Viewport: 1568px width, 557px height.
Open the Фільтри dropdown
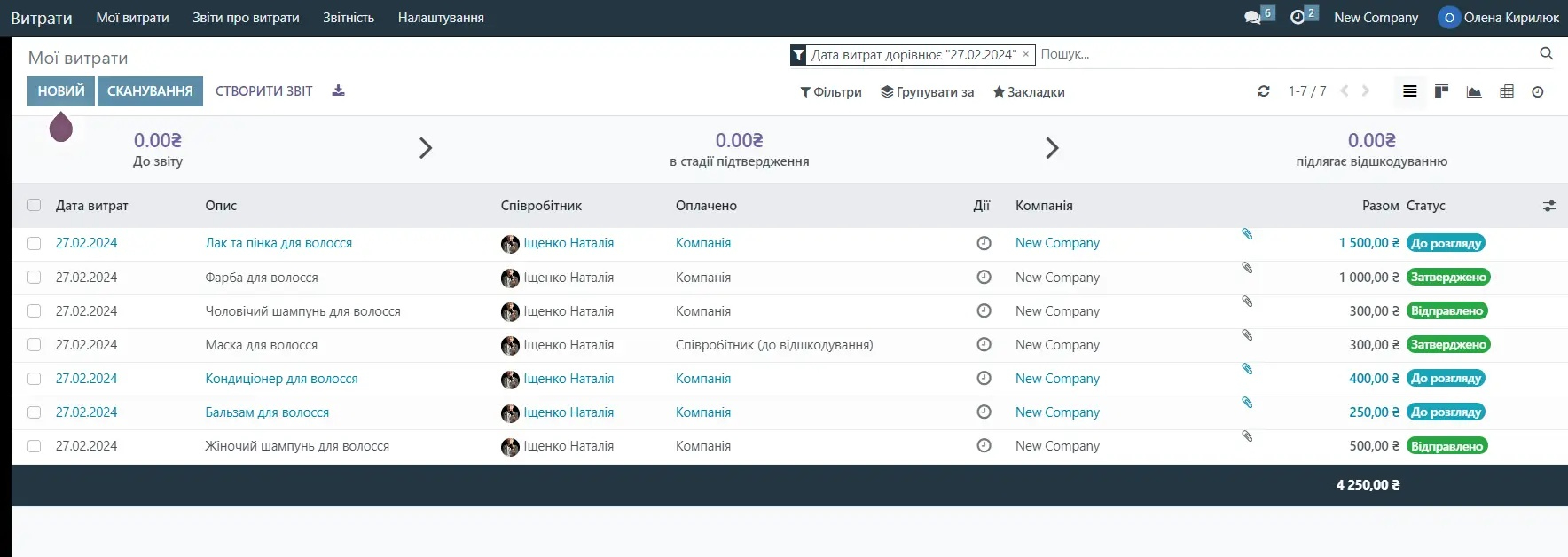pos(831,92)
